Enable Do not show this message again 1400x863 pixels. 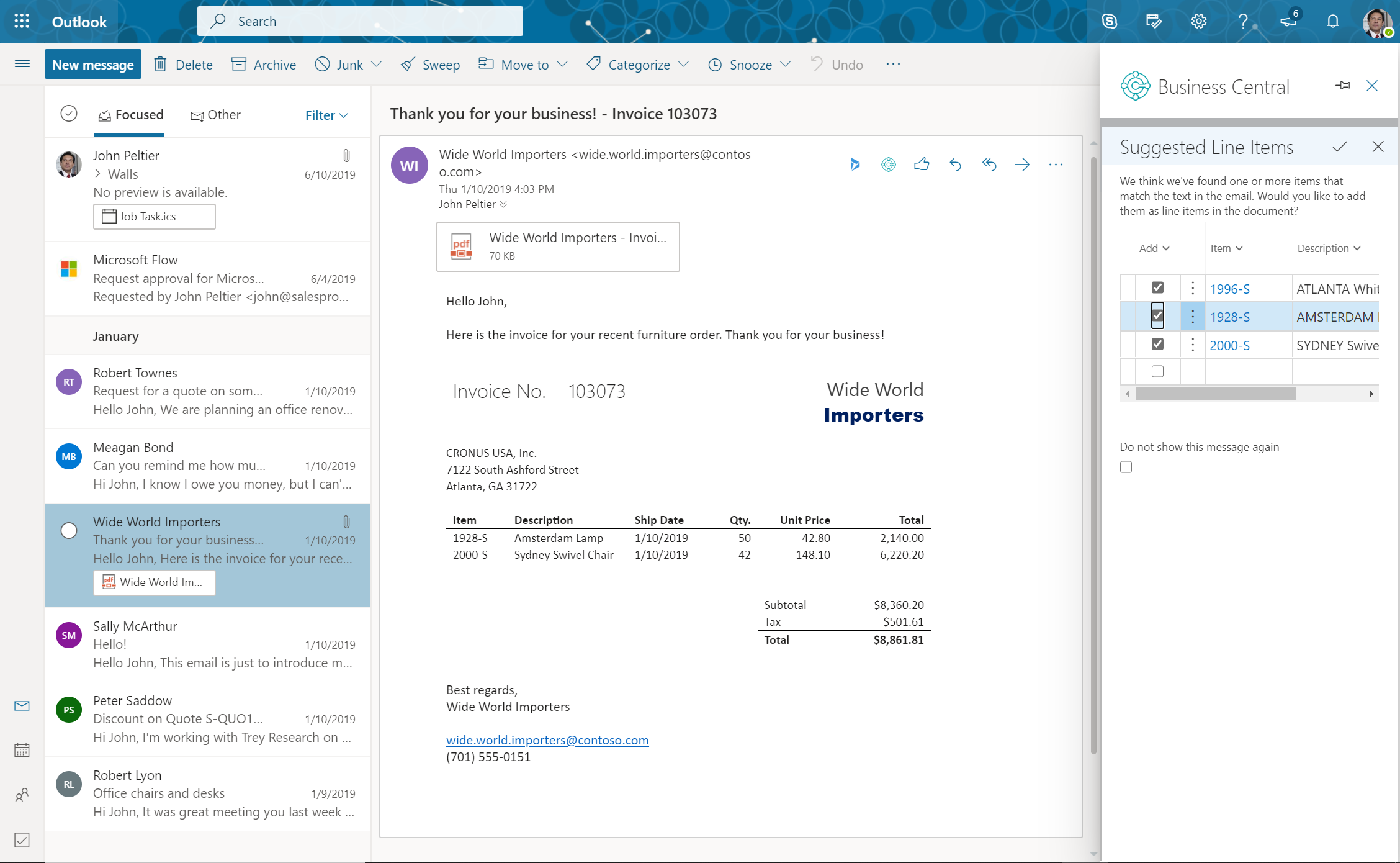[1126, 467]
